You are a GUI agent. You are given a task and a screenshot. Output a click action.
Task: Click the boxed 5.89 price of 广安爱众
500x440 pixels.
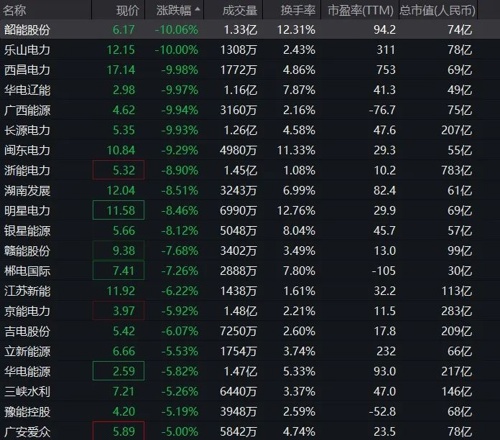click(118, 431)
